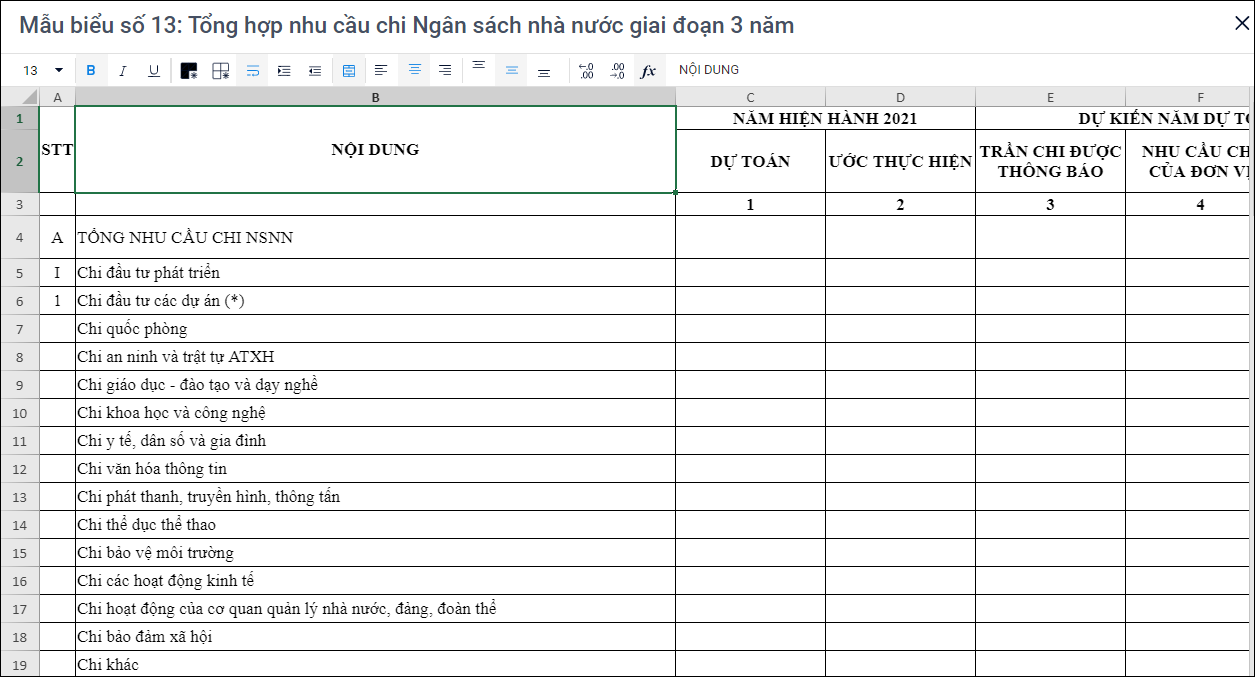Image resolution: width=1255 pixels, height=677 pixels.
Task: Open the fx function button
Action: click(x=648, y=70)
